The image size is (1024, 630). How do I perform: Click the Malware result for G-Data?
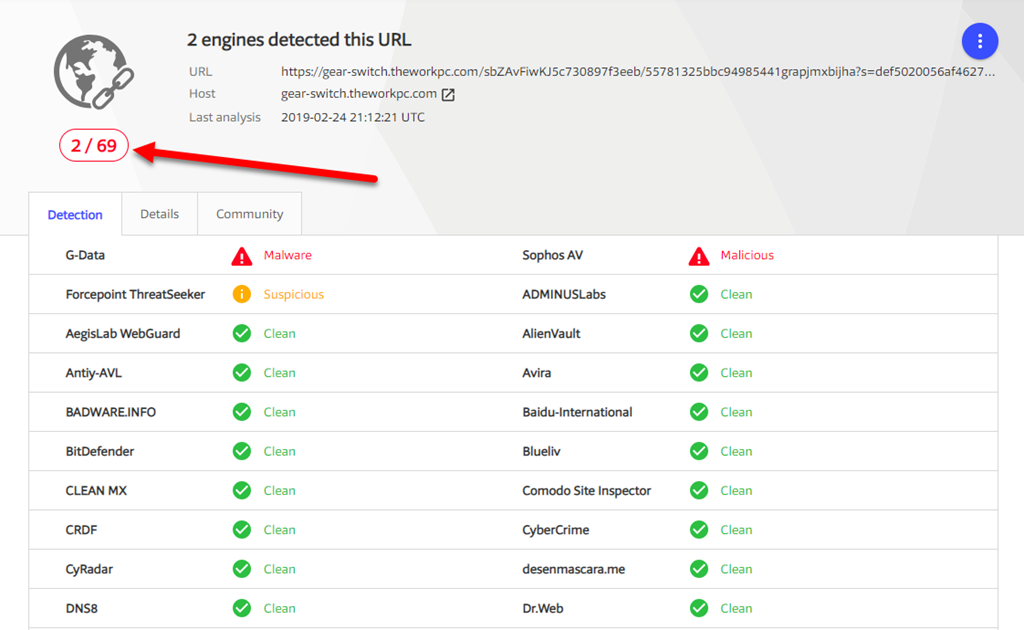click(288, 256)
